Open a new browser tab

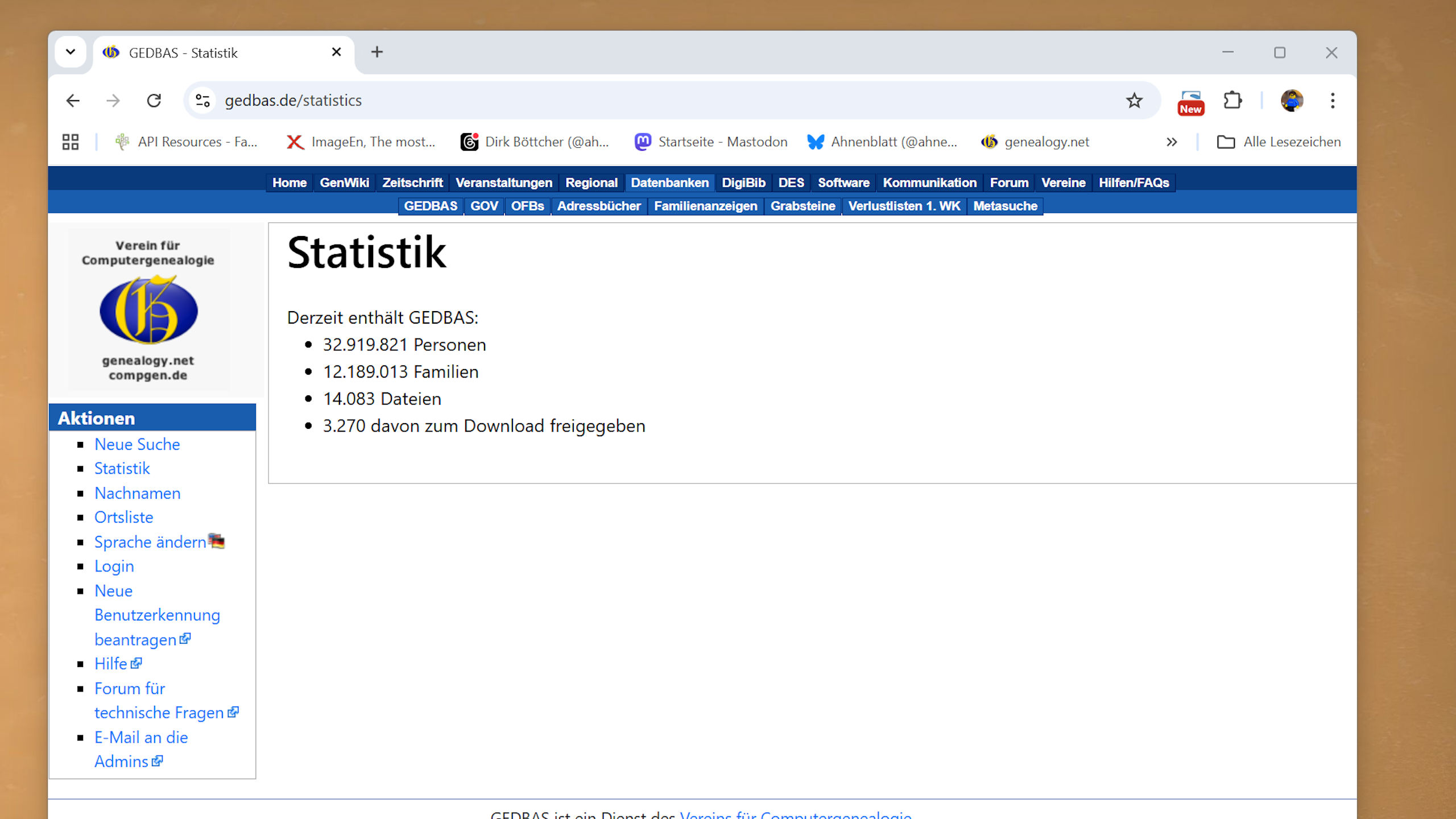377,52
